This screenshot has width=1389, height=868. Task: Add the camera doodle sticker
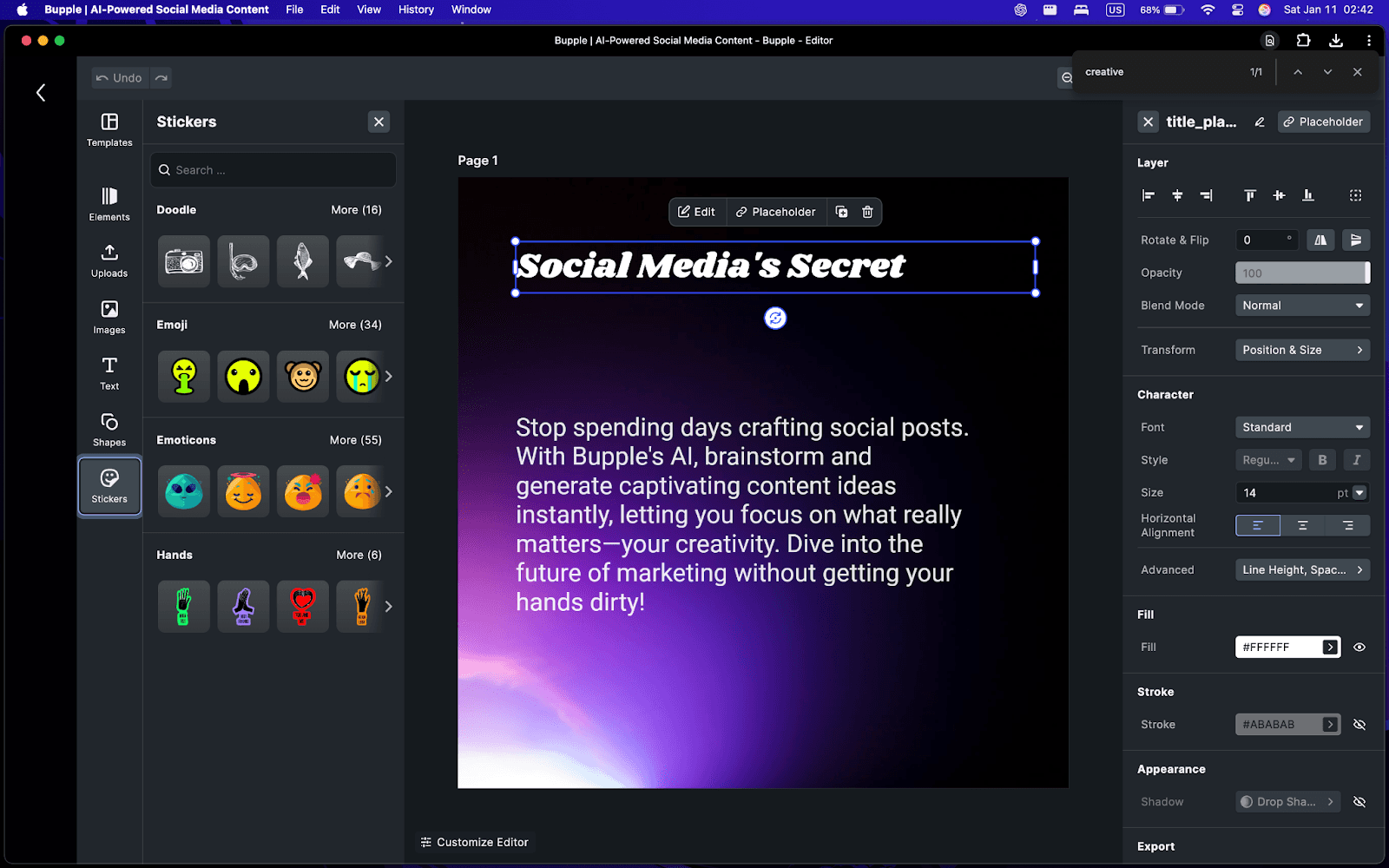184,261
